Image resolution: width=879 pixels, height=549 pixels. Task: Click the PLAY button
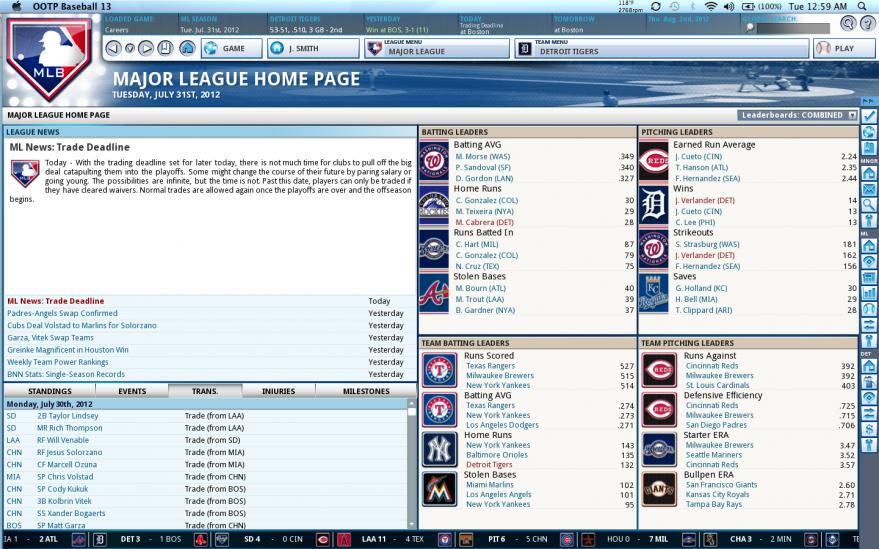[844, 48]
